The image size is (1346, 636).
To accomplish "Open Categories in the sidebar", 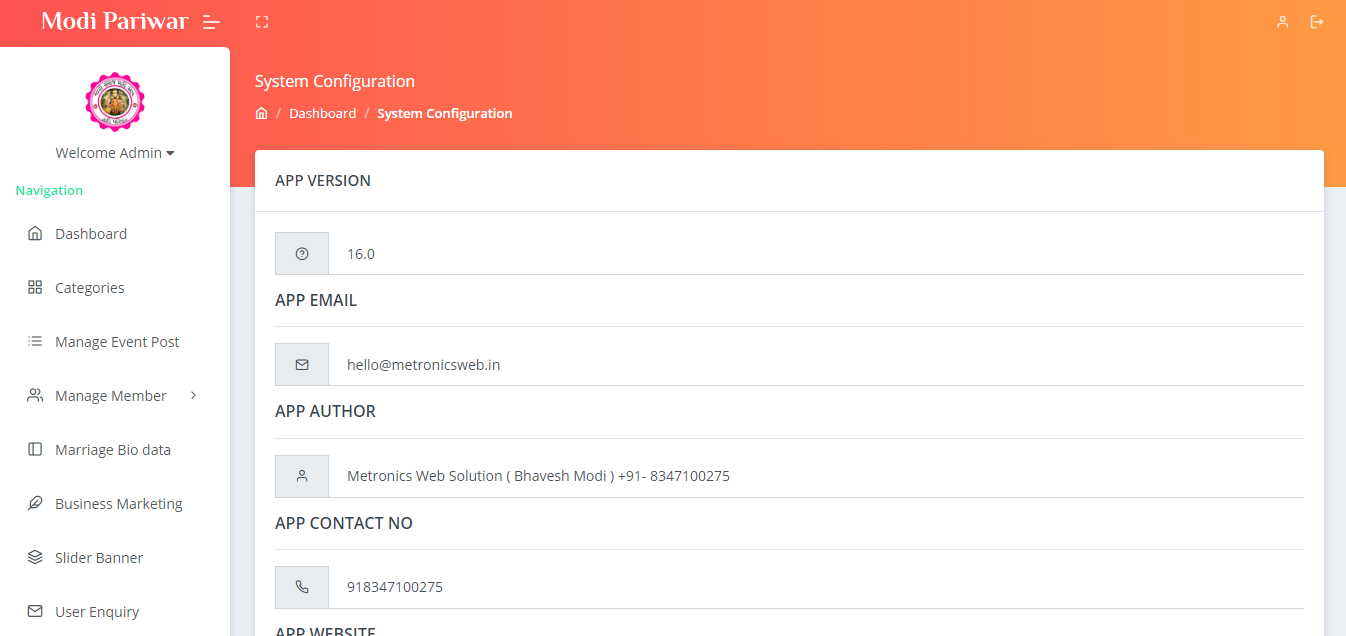I will point(90,288).
